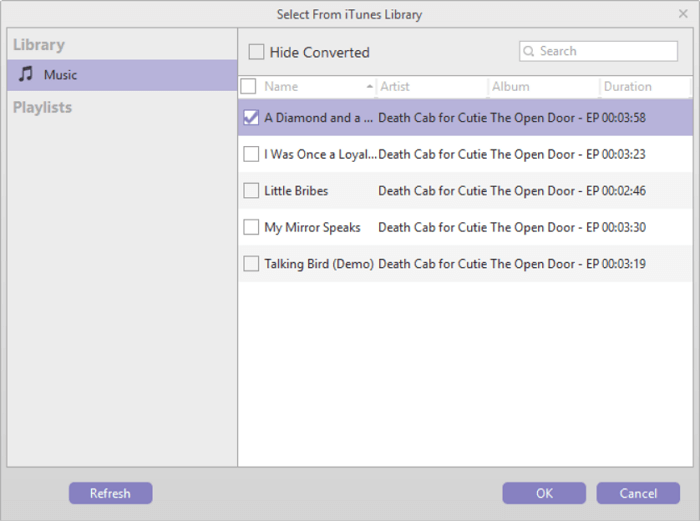Focus the Search input field

coord(598,51)
